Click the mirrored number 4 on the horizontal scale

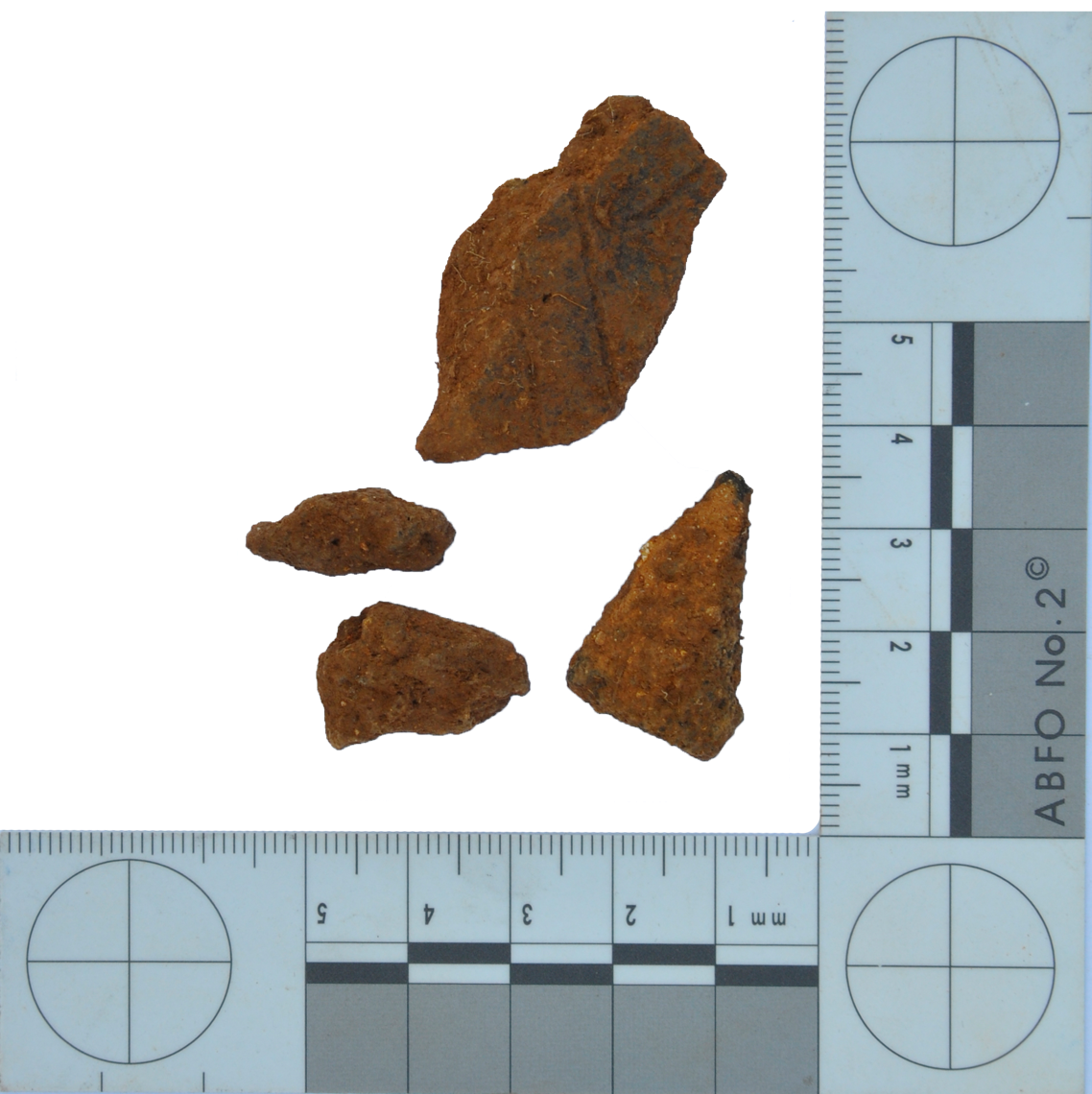tap(426, 914)
